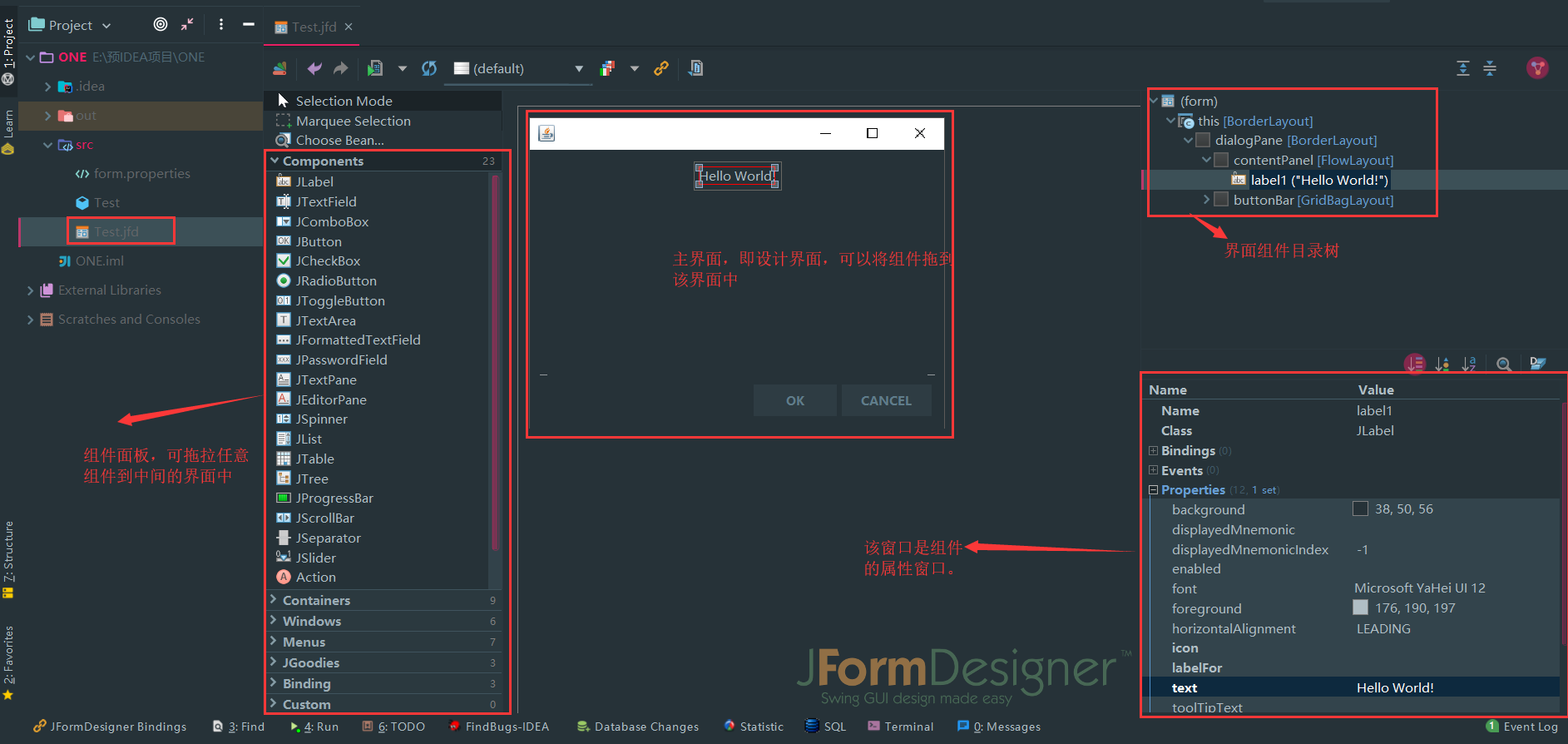Expand the Bindings property group

coord(1153,450)
